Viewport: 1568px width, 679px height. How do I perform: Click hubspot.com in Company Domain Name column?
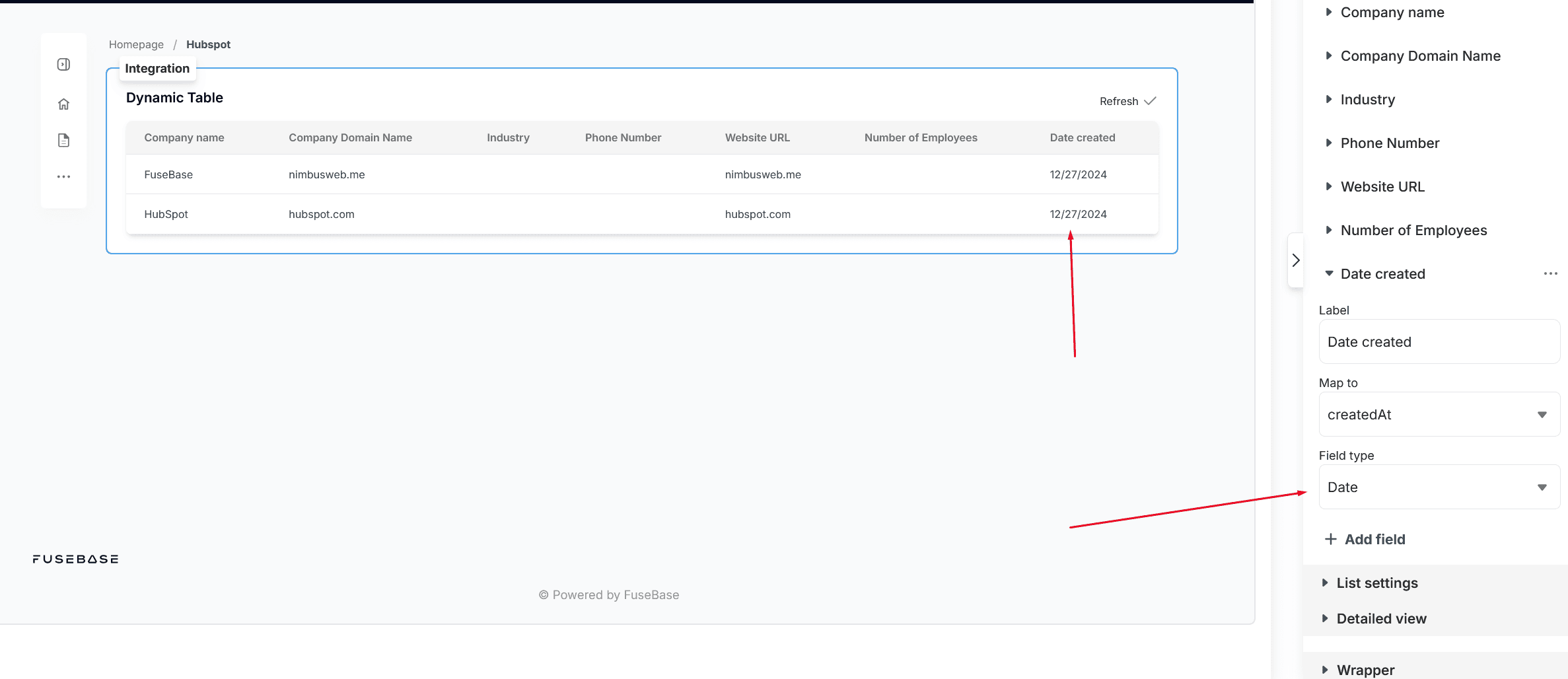tap(322, 214)
